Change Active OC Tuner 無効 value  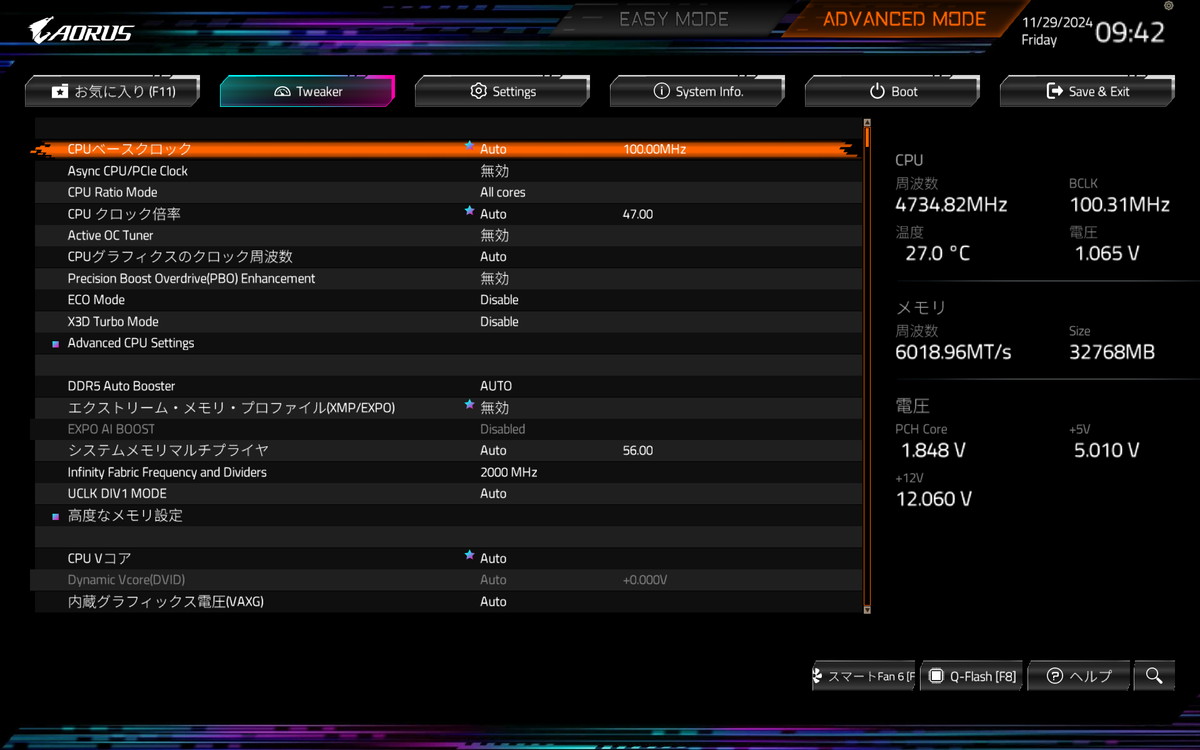494,235
